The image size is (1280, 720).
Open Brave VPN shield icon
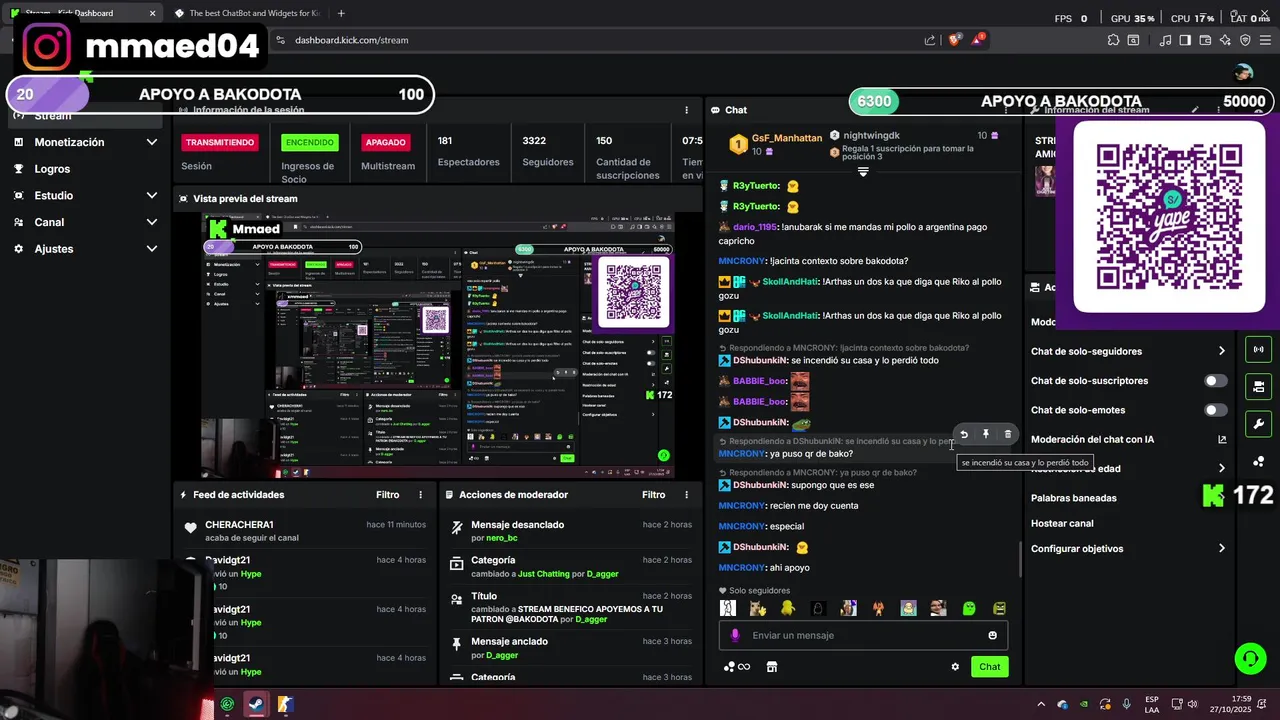[x=1245, y=40]
